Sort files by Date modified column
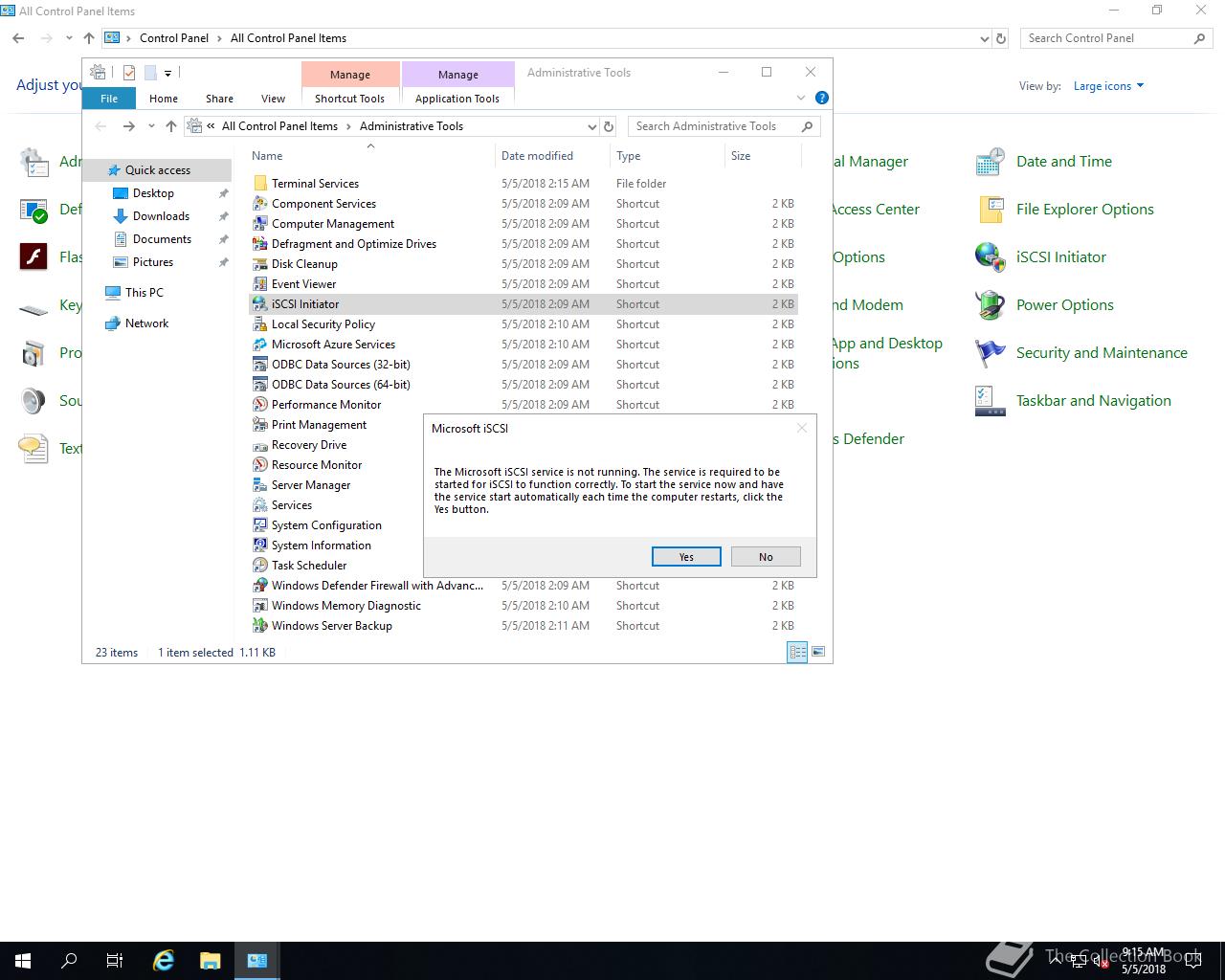The image size is (1225, 980). click(552, 156)
